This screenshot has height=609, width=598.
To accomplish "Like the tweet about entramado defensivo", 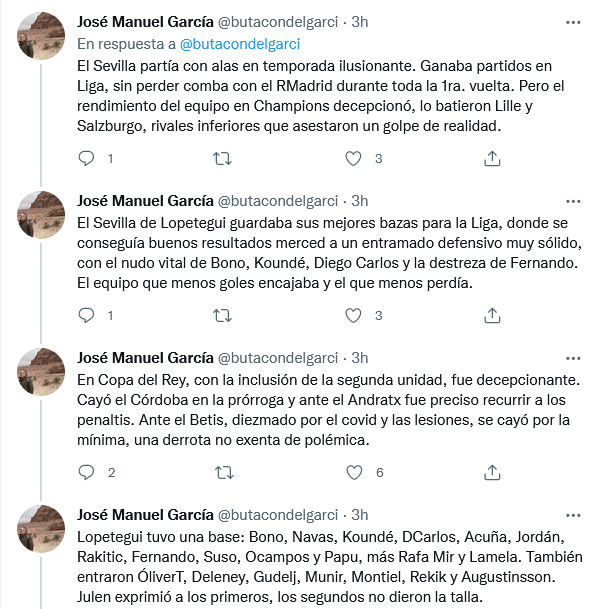I will click(353, 315).
